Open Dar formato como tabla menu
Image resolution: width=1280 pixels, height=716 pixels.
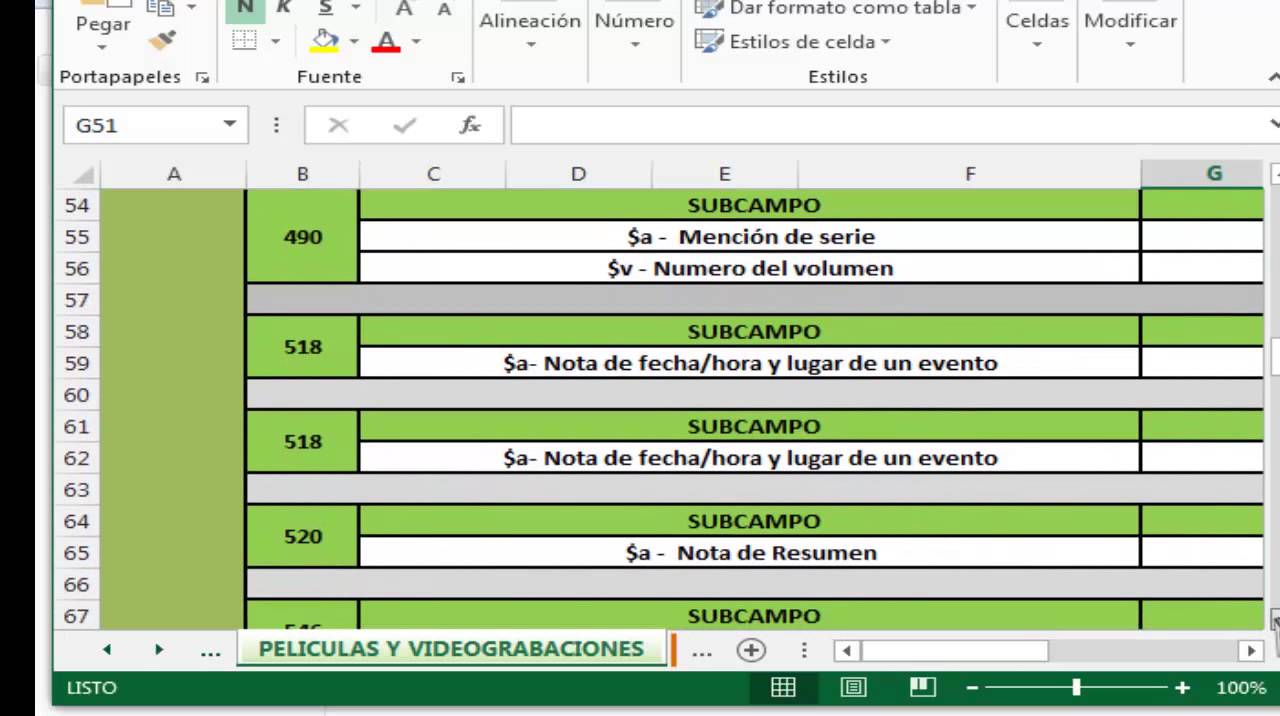coord(836,9)
